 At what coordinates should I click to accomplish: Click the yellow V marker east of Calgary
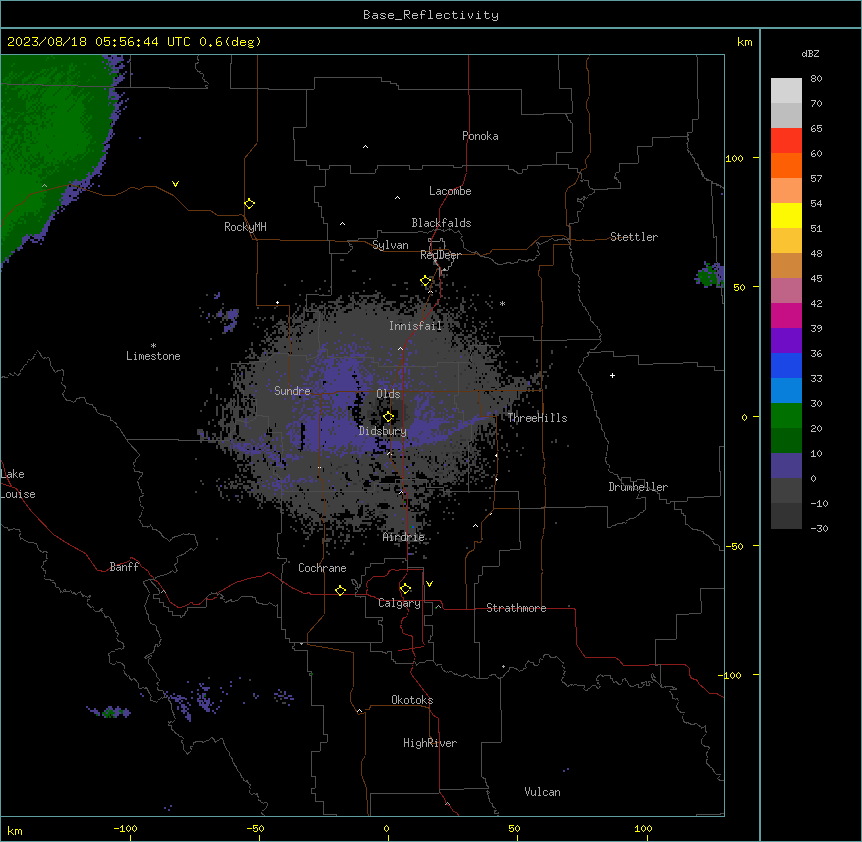(x=429, y=584)
